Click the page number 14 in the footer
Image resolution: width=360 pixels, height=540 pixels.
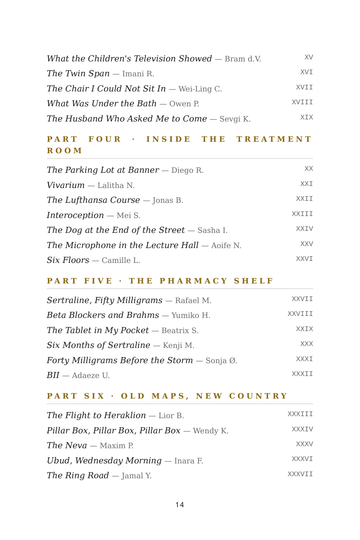pos(179,505)
